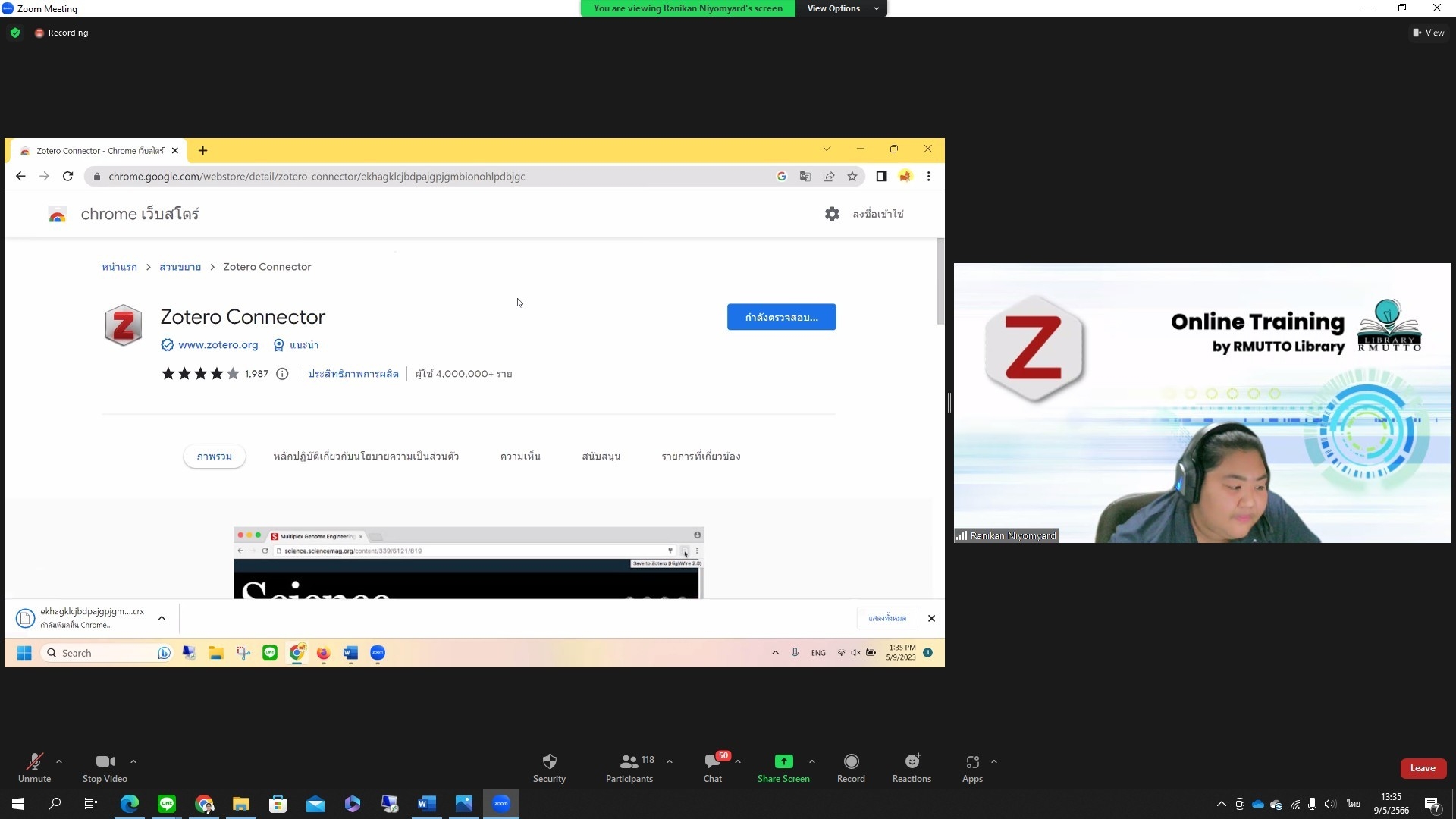This screenshot has height=819, width=1456.
Task: Click the Zotero screenshot preview thumbnail
Action: [469, 562]
